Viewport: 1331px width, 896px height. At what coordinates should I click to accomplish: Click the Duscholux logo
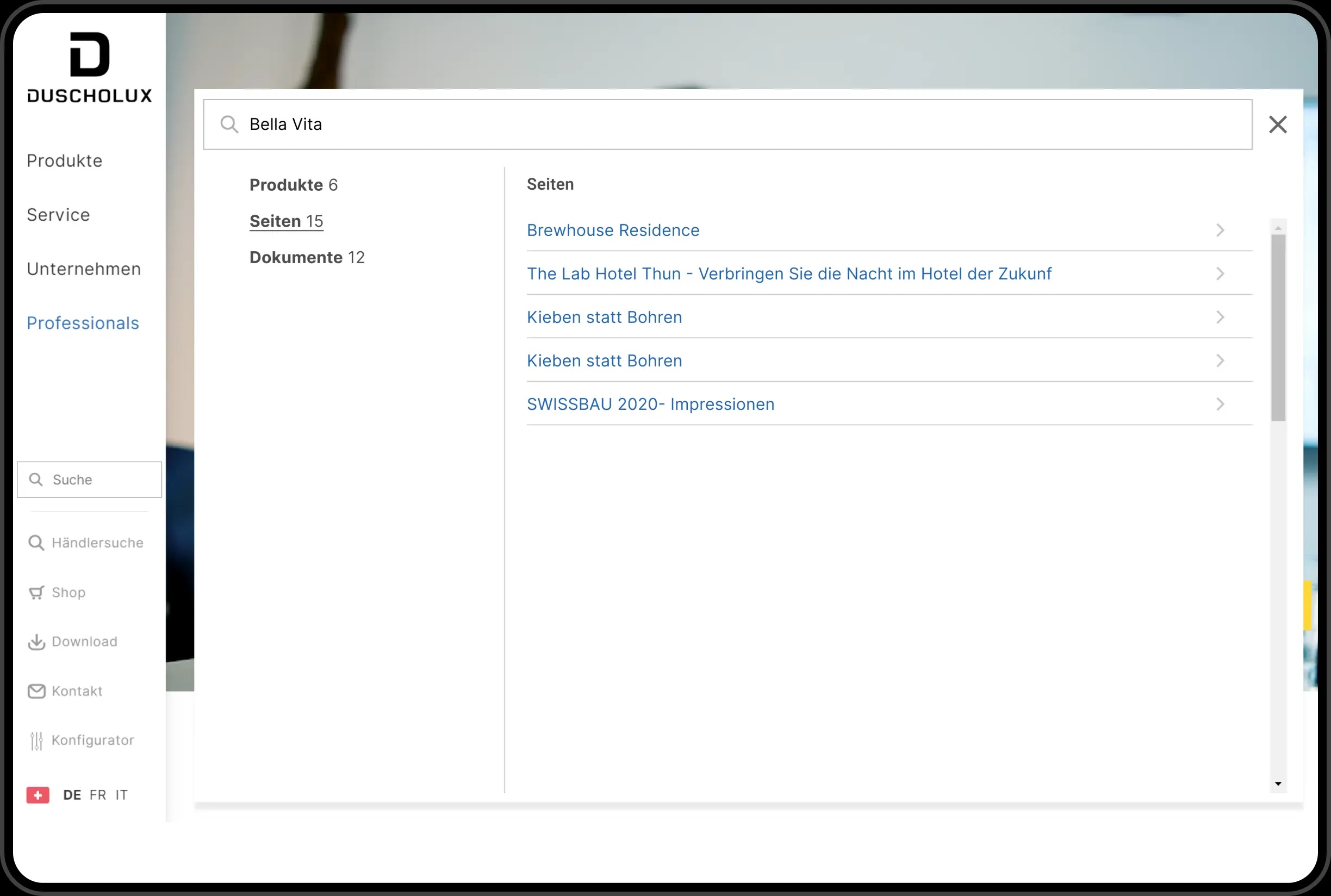(90, 67)
